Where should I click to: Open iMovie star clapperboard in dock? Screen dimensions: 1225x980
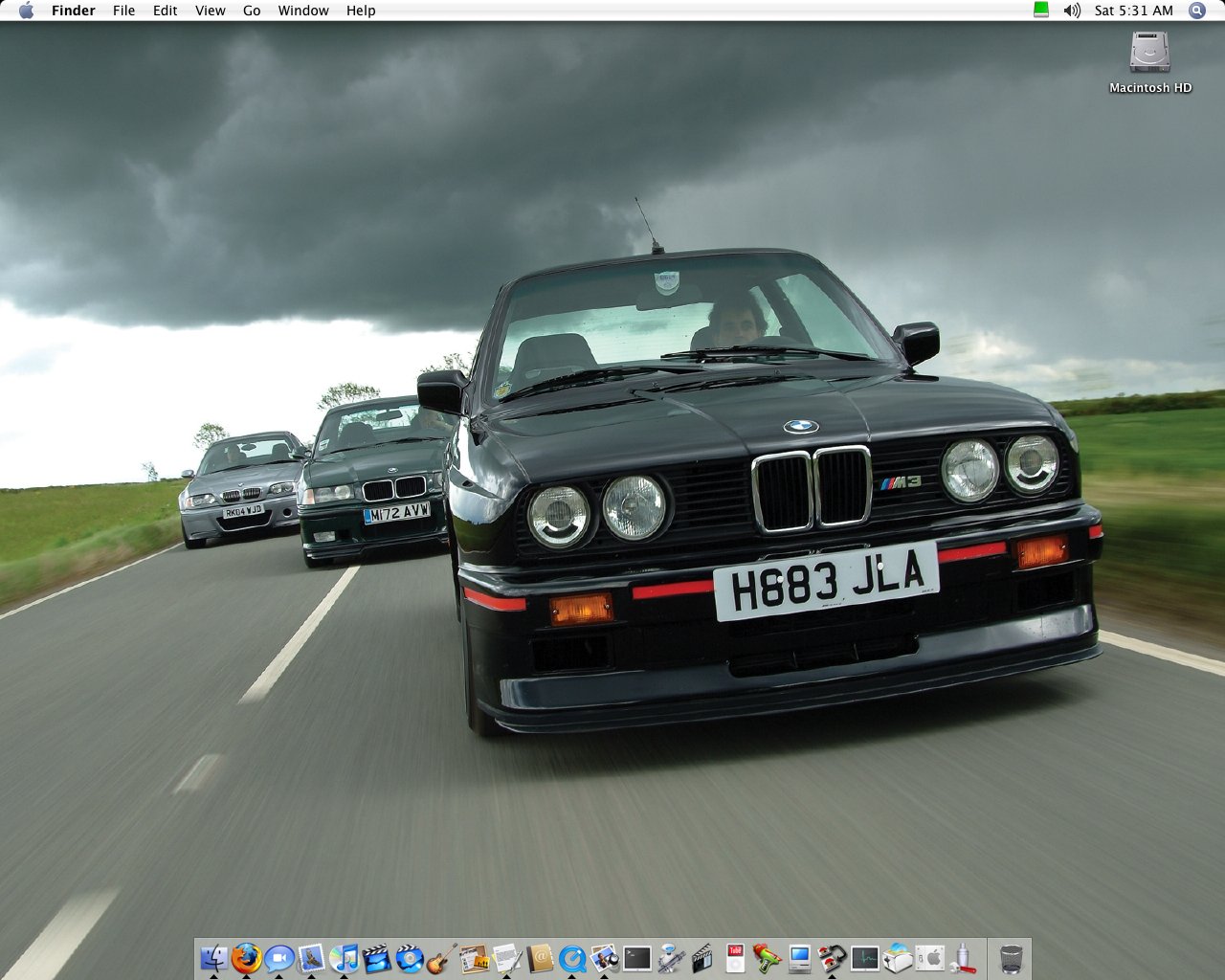pyautogui.click(x=376, y=958)
